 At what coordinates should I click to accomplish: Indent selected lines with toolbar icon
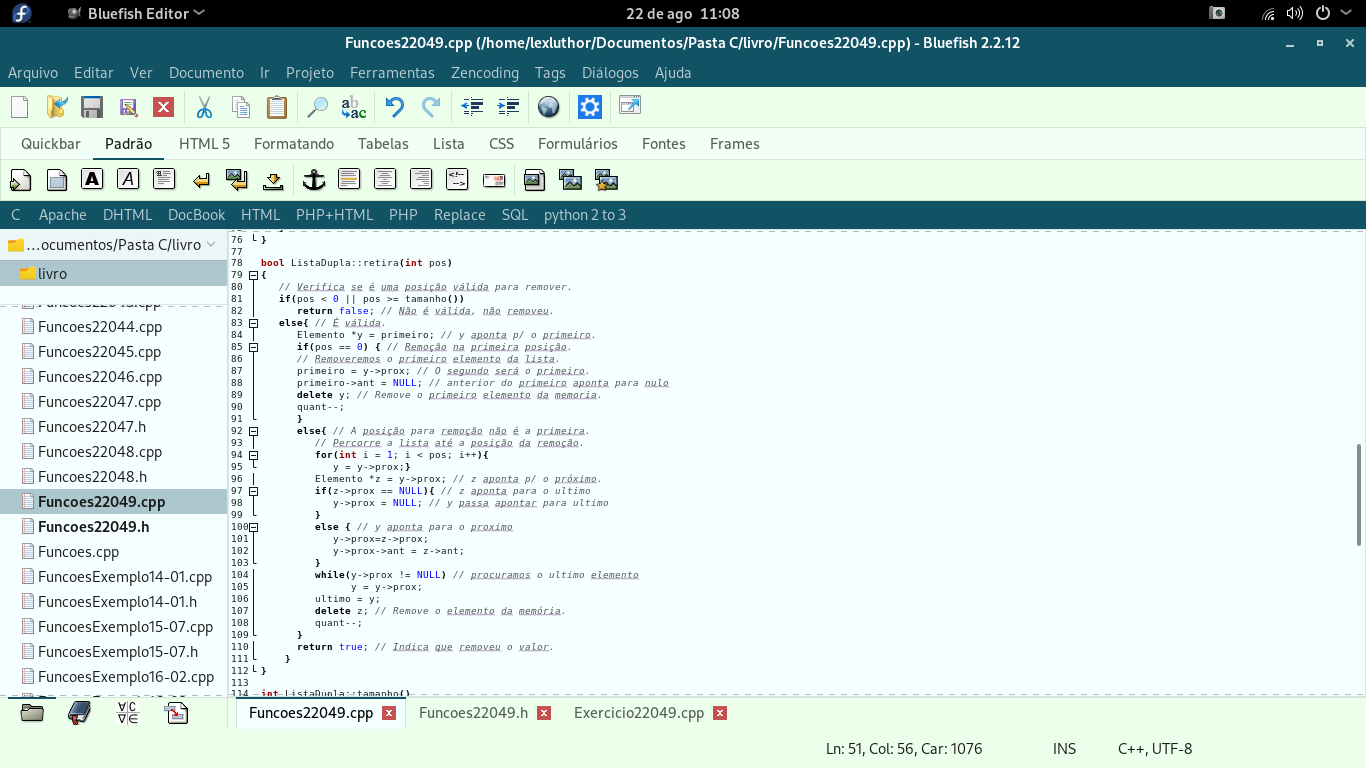508,107
